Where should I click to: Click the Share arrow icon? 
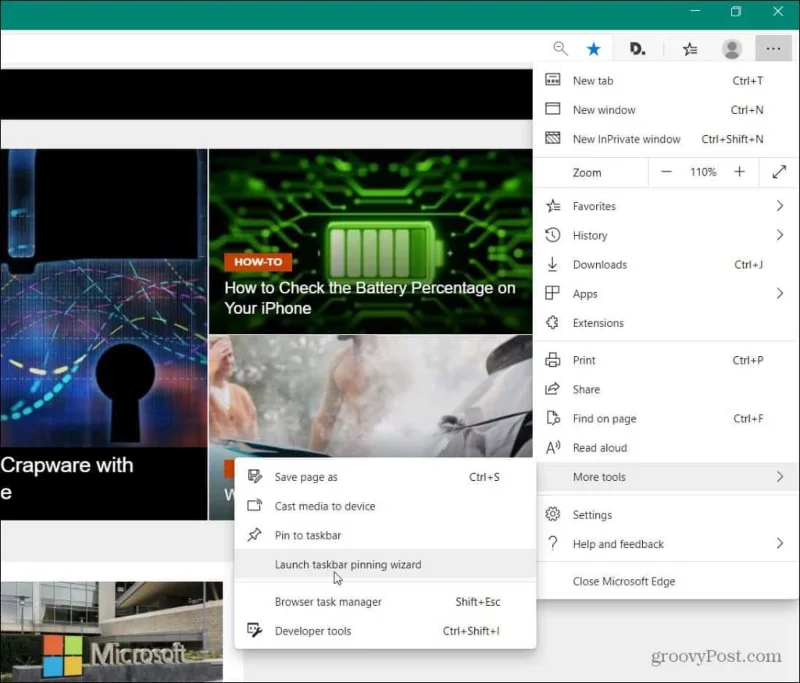(x=552, y=389)
